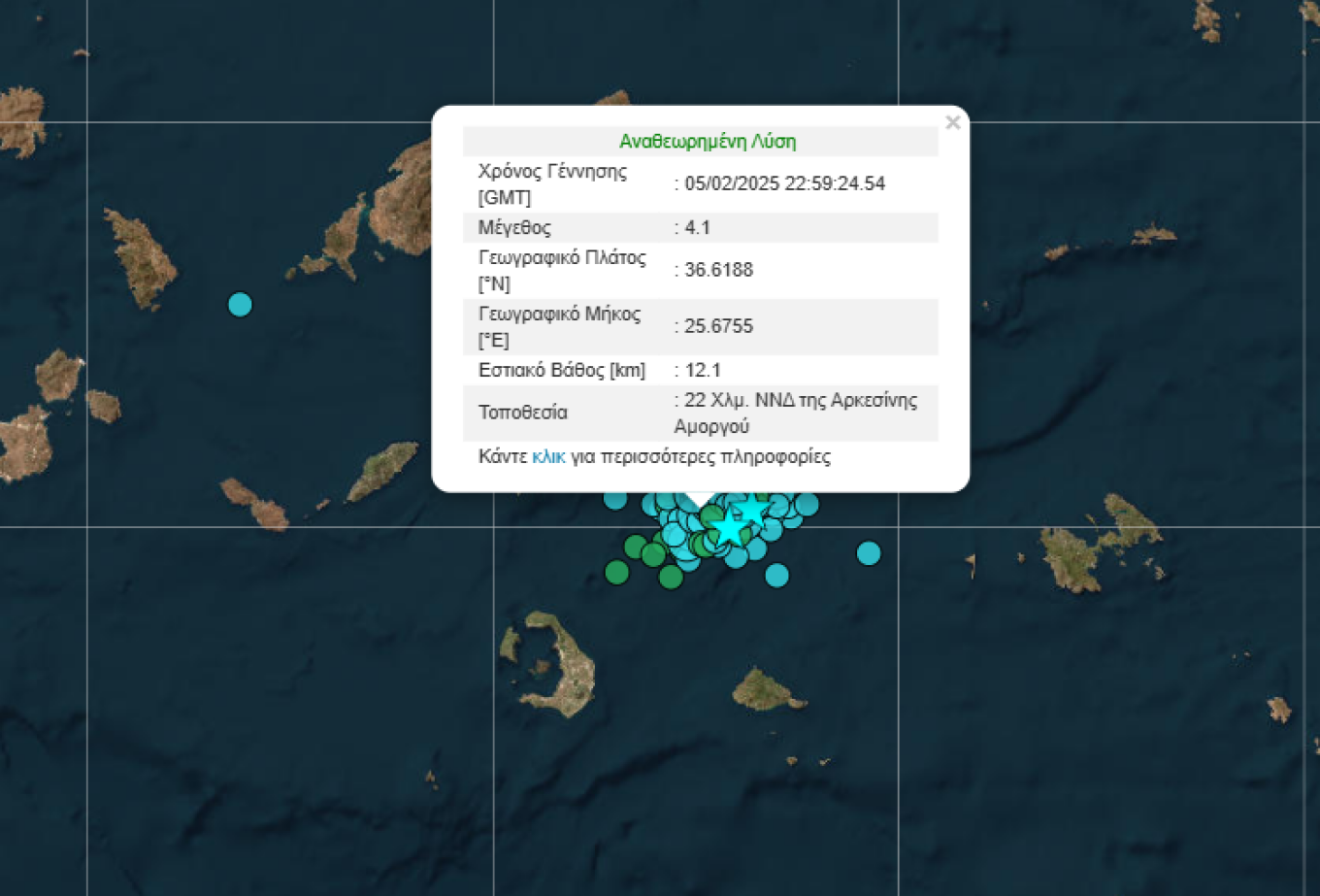Viewport: 1320px width, 896px height.
Task: Select the isolated cyan marker far west of popup
Action: [240, 305]
